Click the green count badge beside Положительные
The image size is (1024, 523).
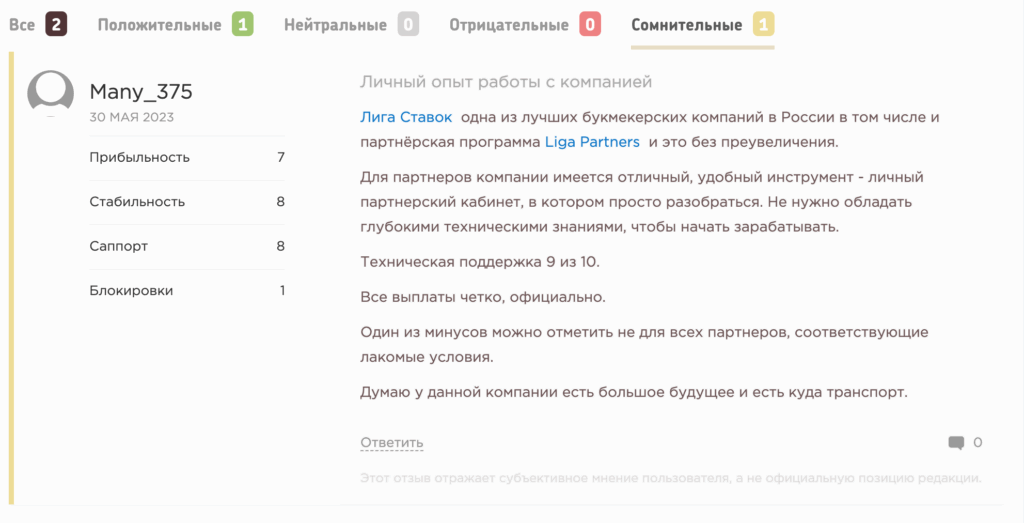pyautogui.click(x=242, y=24)
